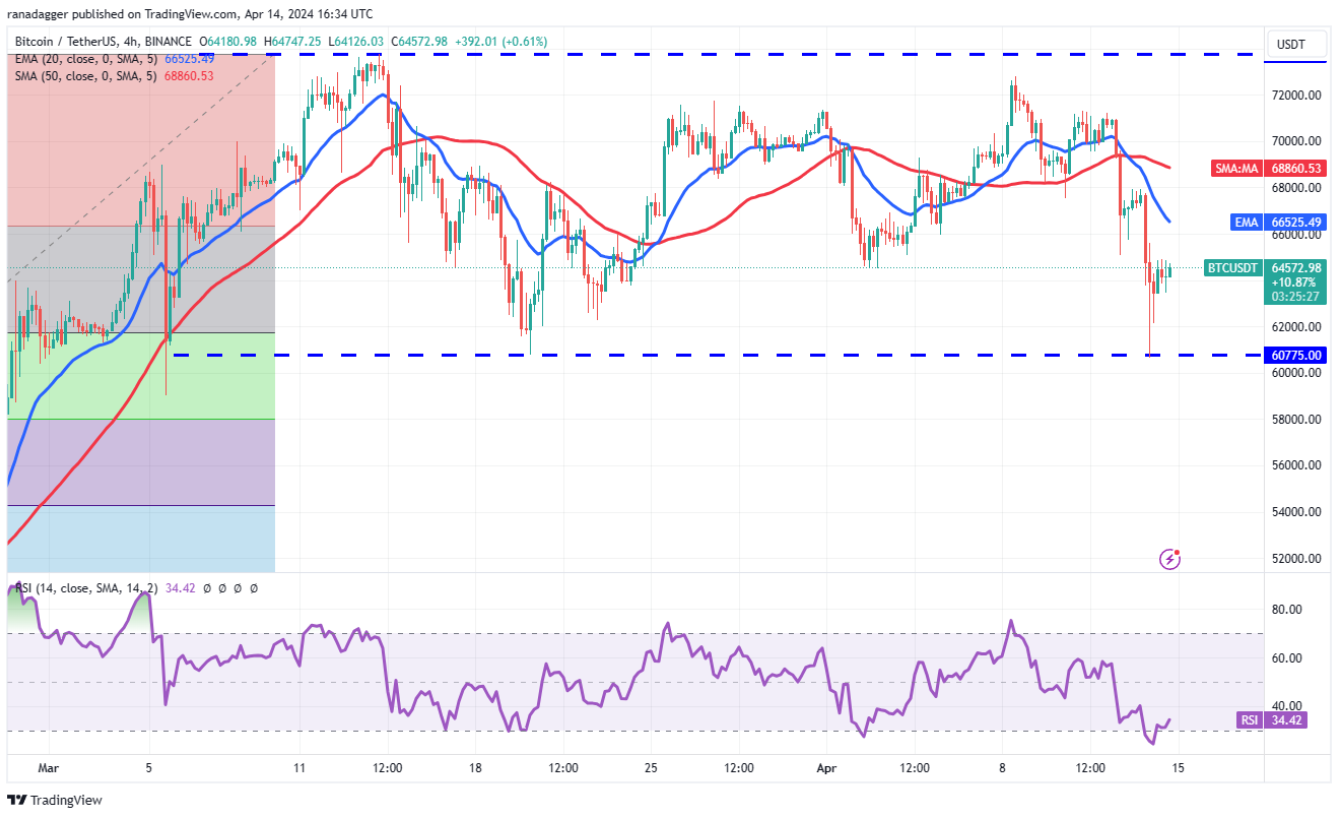Screen dimensions: 1338x816
Task: Click the Mar label on time axis
Action: click(48, 768)
